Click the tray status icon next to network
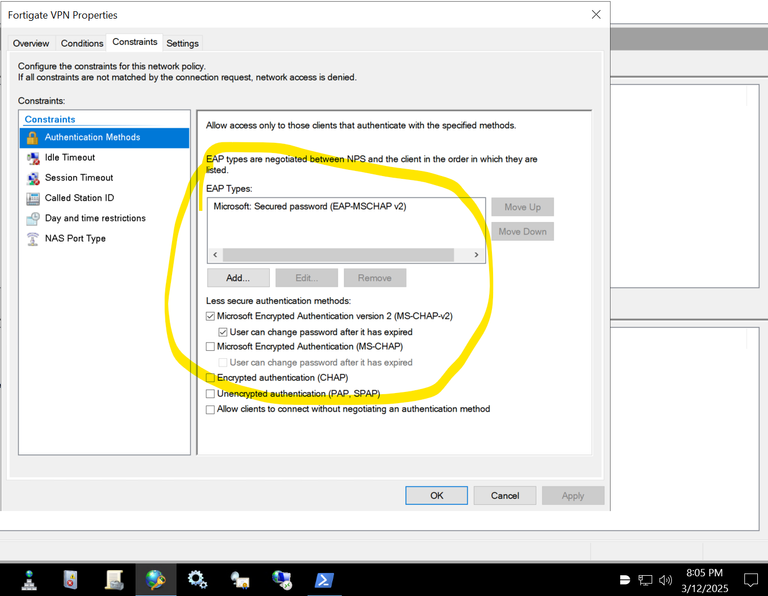768x596 pixels. pyautogui.click(x=624, y=580)
